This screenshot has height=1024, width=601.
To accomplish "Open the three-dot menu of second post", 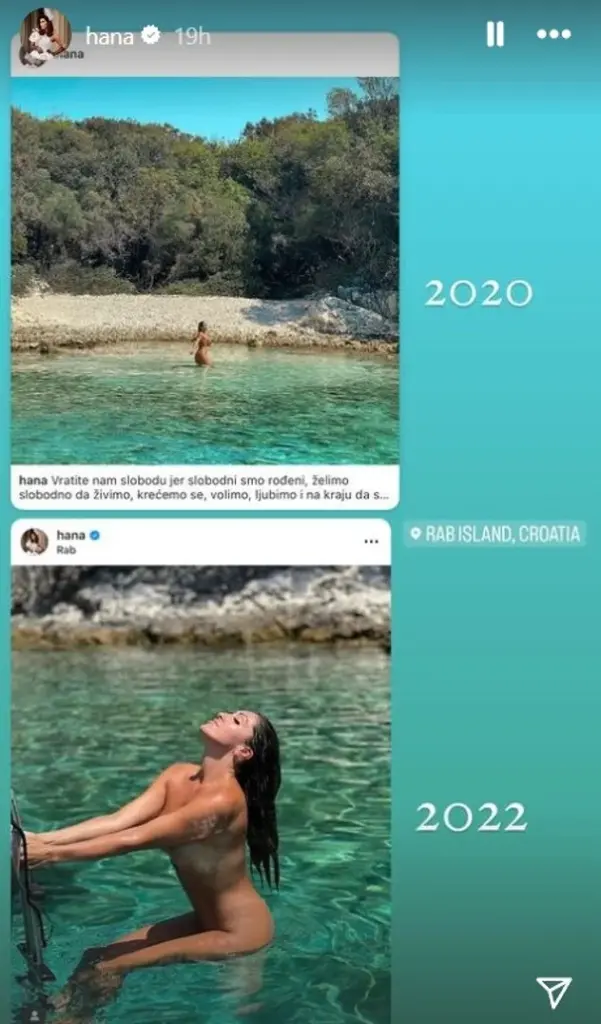I will tap(371, 541).
